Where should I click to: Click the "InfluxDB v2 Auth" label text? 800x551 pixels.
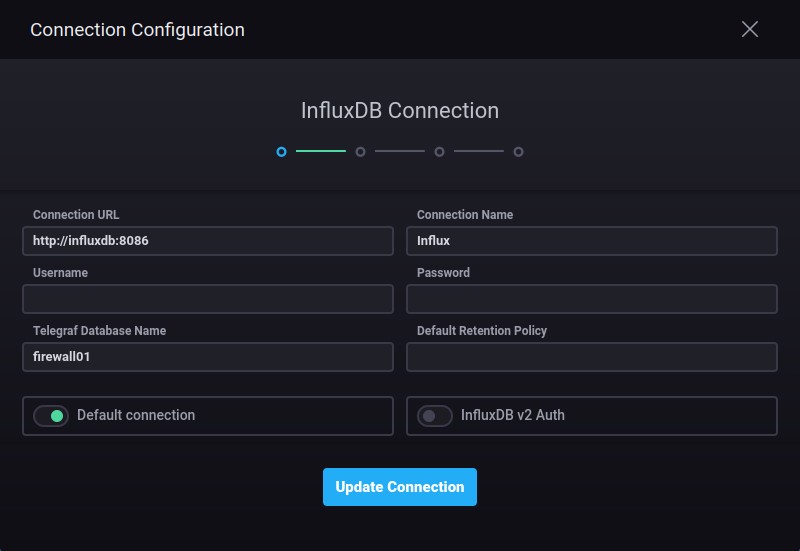tap(512, 415)
